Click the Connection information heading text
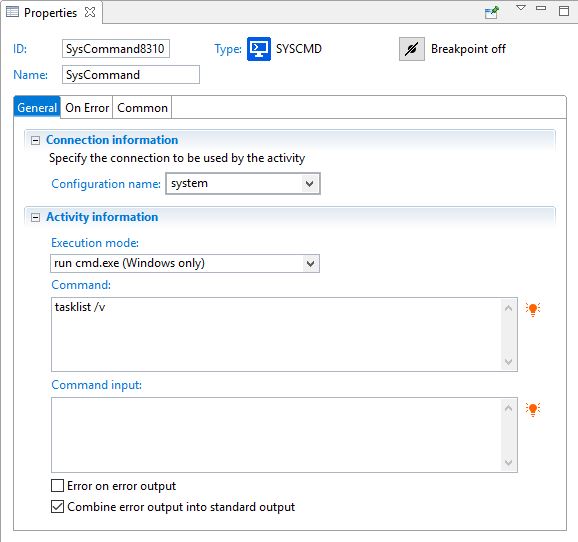This screenshot has height=542, width=578. (112, 140)
